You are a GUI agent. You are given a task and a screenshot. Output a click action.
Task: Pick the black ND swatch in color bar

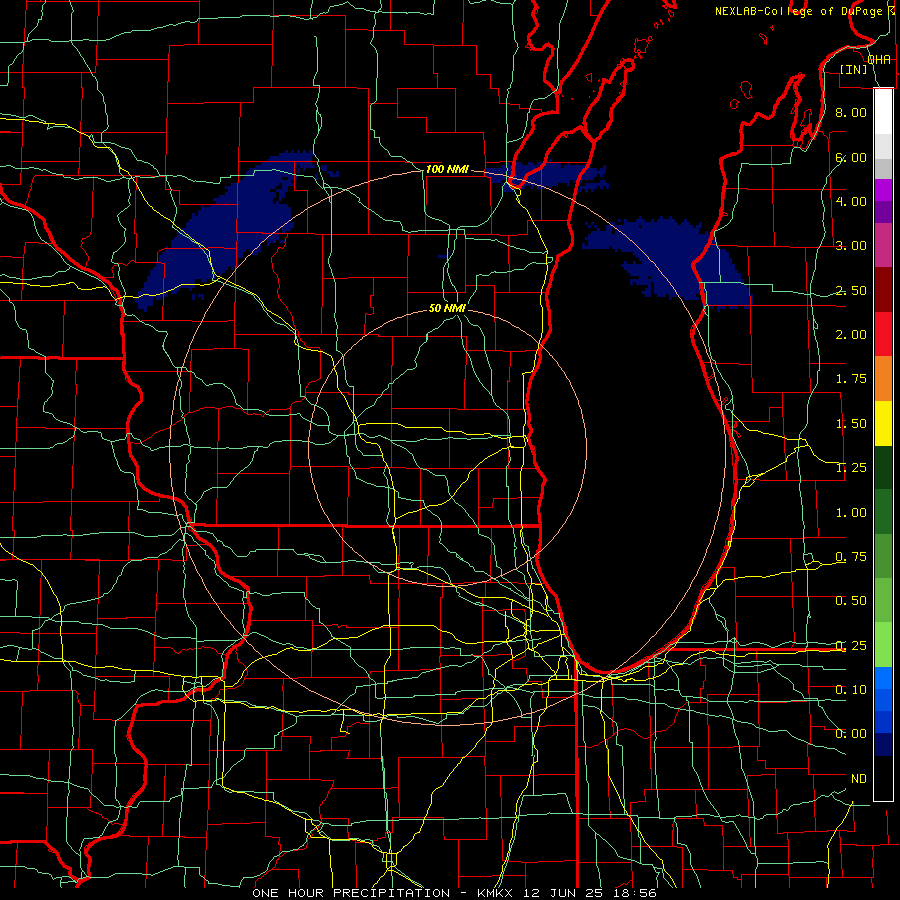point(883,778)
